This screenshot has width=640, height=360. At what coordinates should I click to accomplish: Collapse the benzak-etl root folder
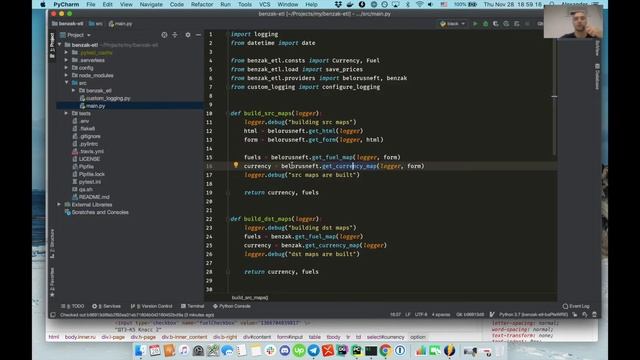point(60,45)
